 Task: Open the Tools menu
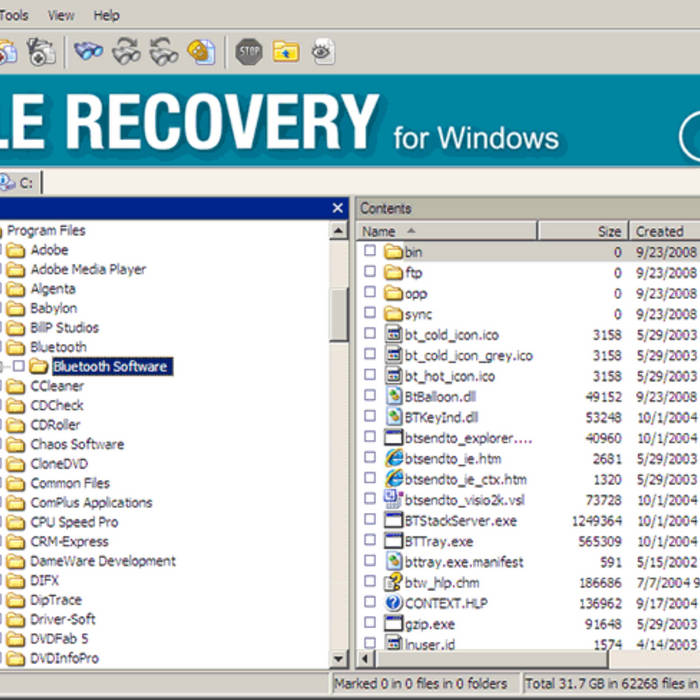click(x=14, y=15)
